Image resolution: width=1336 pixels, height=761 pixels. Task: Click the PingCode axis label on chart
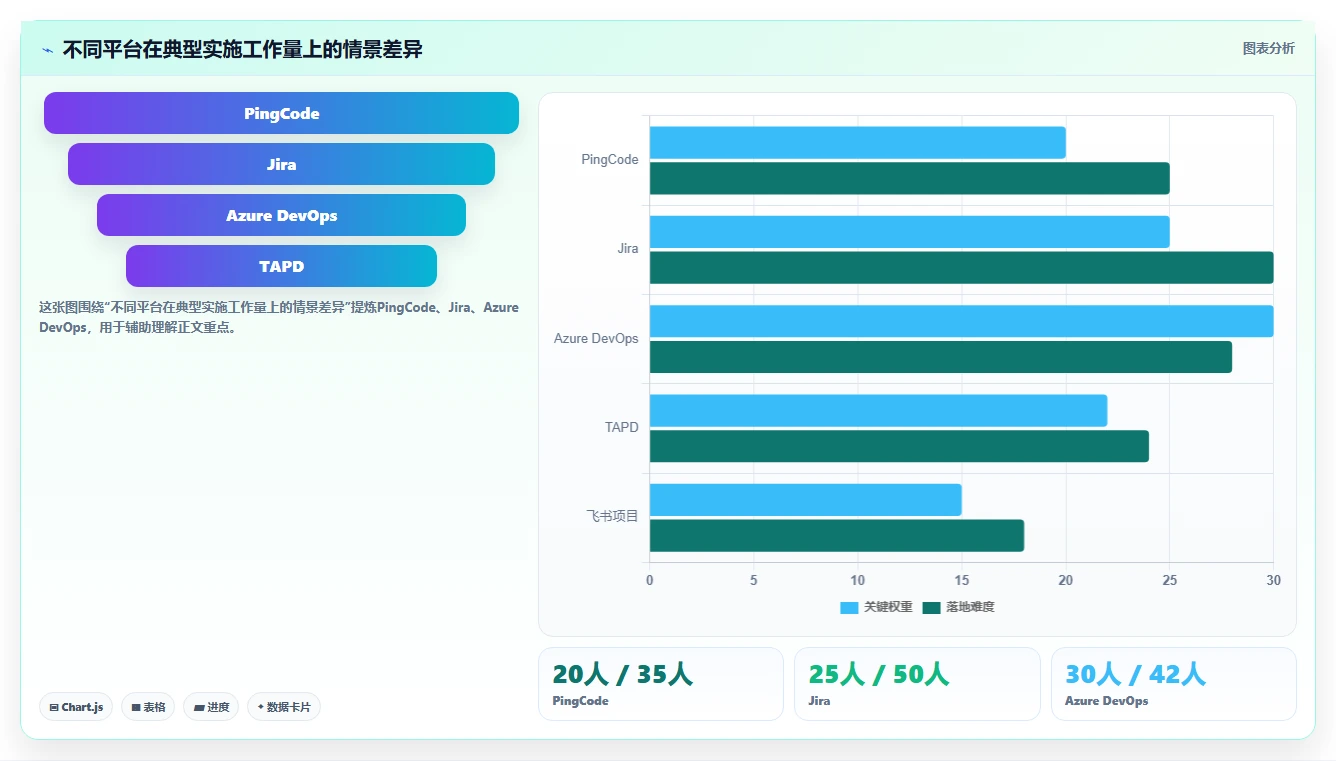pos(610,160)
